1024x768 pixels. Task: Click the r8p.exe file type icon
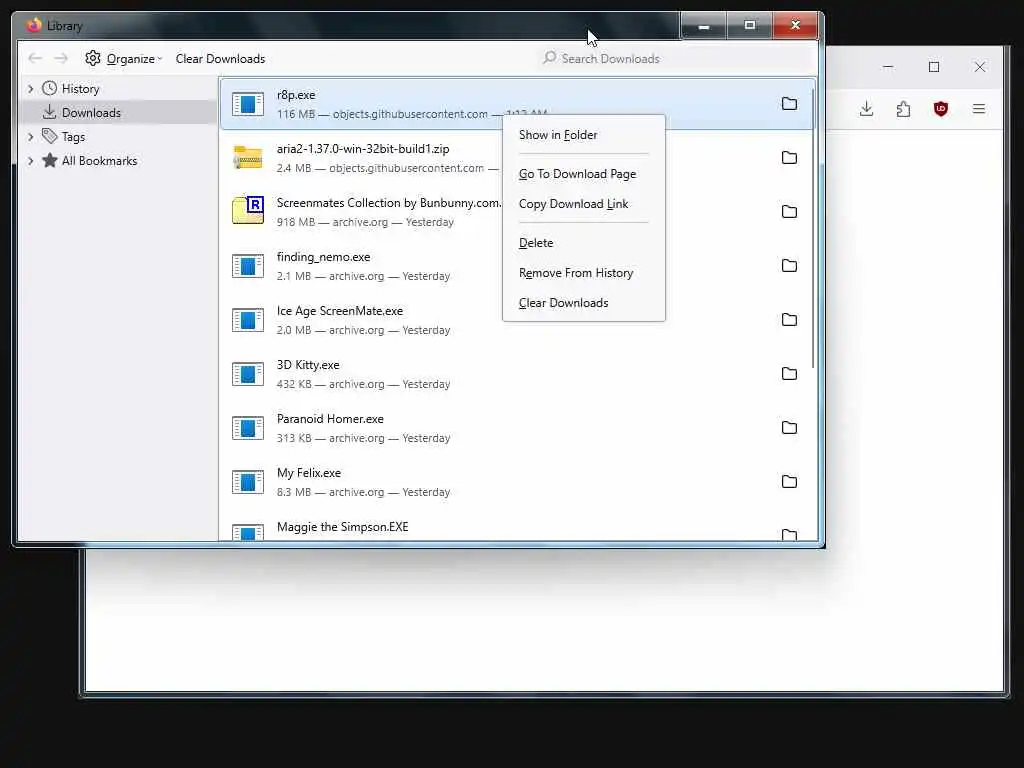(x=248, y=104)
